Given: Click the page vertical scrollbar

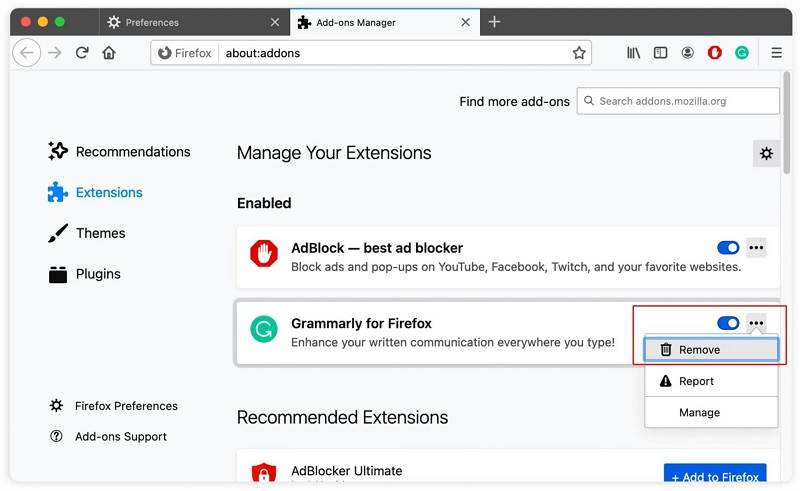Looking at the screenshot, I should [x=787, y=122].
